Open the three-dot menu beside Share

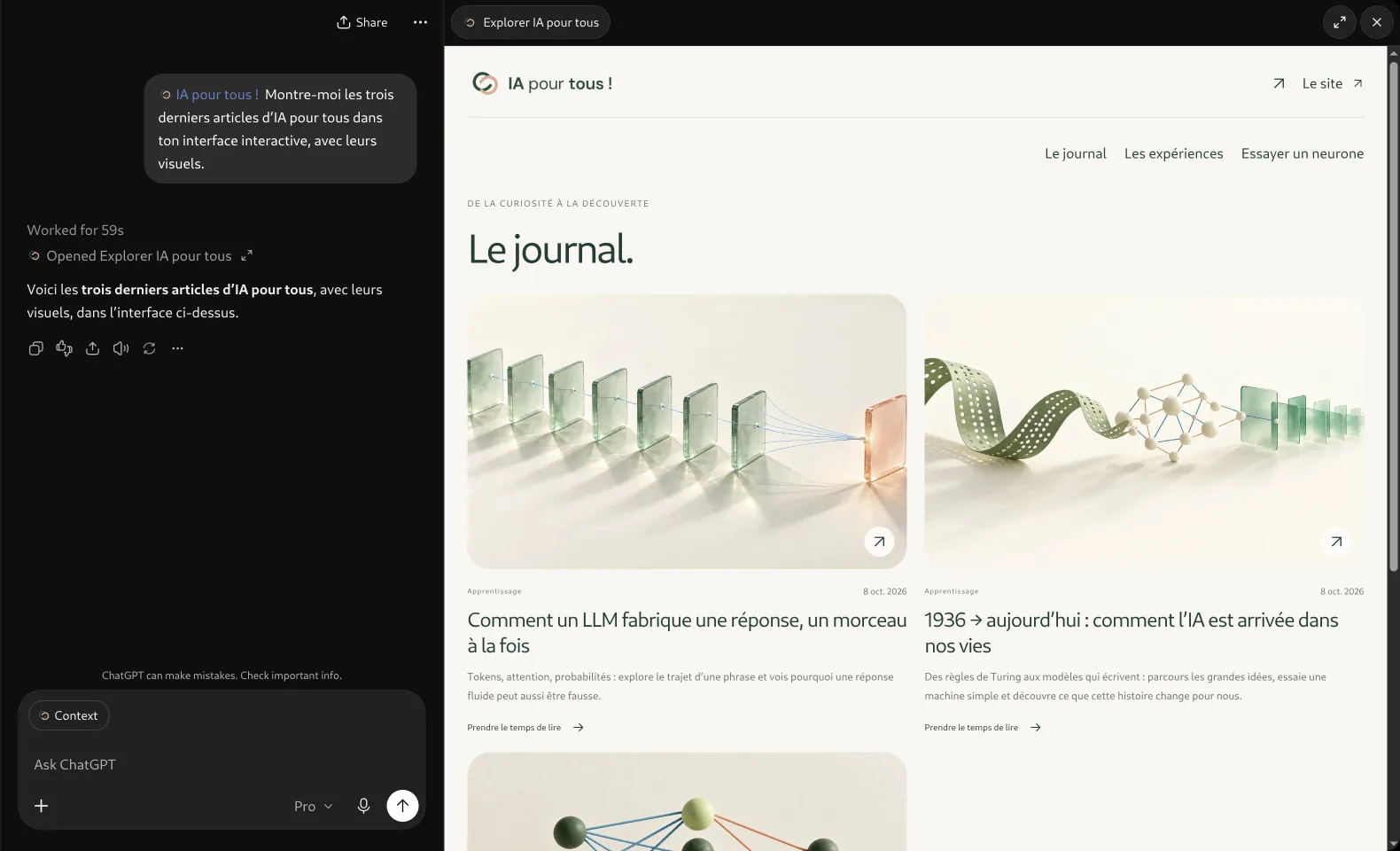420,22
